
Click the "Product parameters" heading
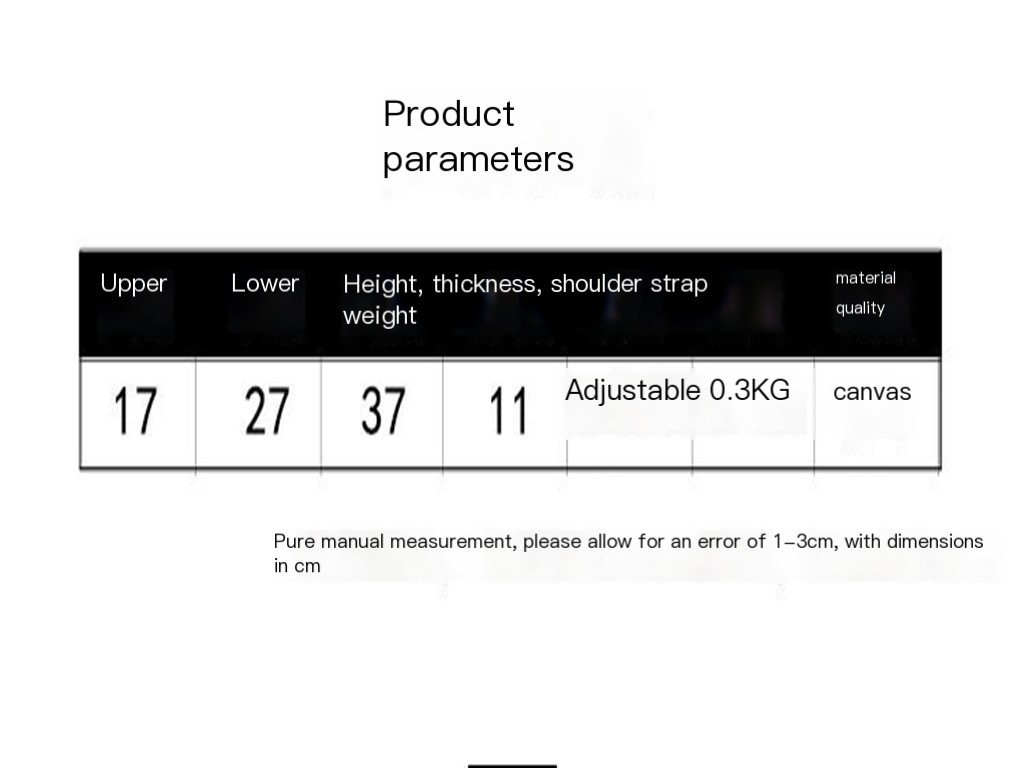[x=478, y=136]
